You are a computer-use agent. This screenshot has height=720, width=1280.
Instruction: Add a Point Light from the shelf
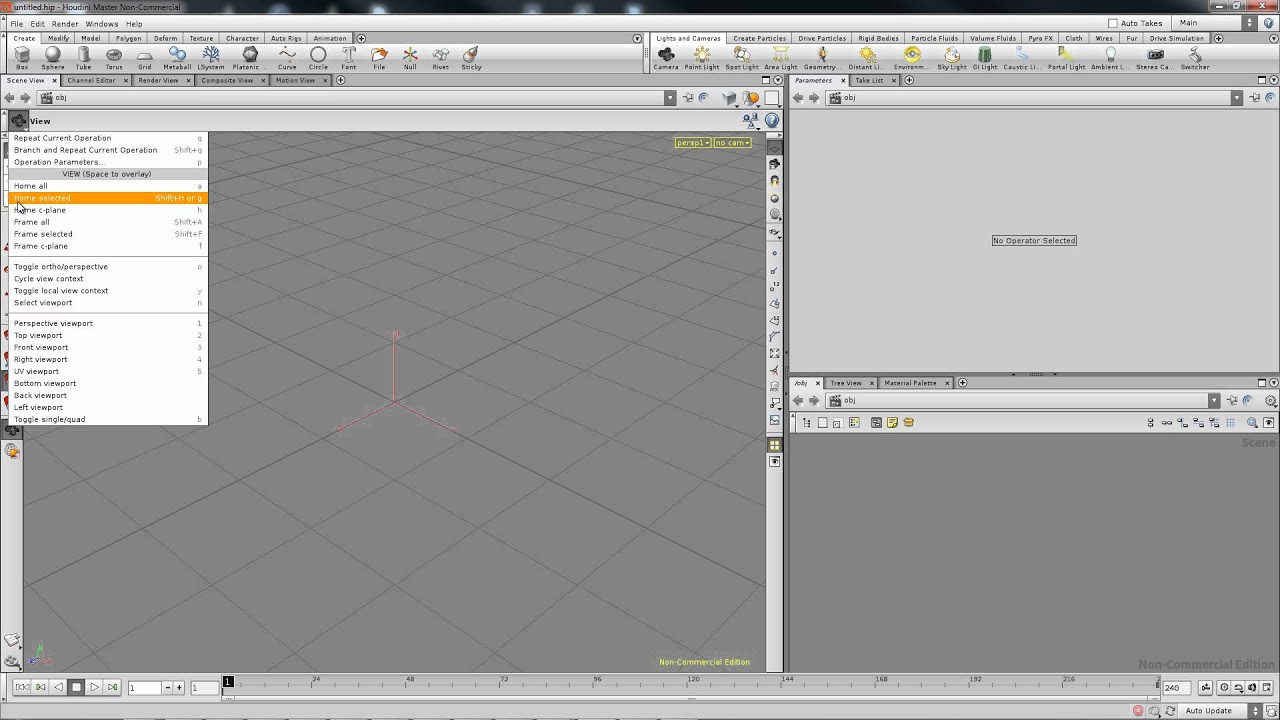click(702, 59)
